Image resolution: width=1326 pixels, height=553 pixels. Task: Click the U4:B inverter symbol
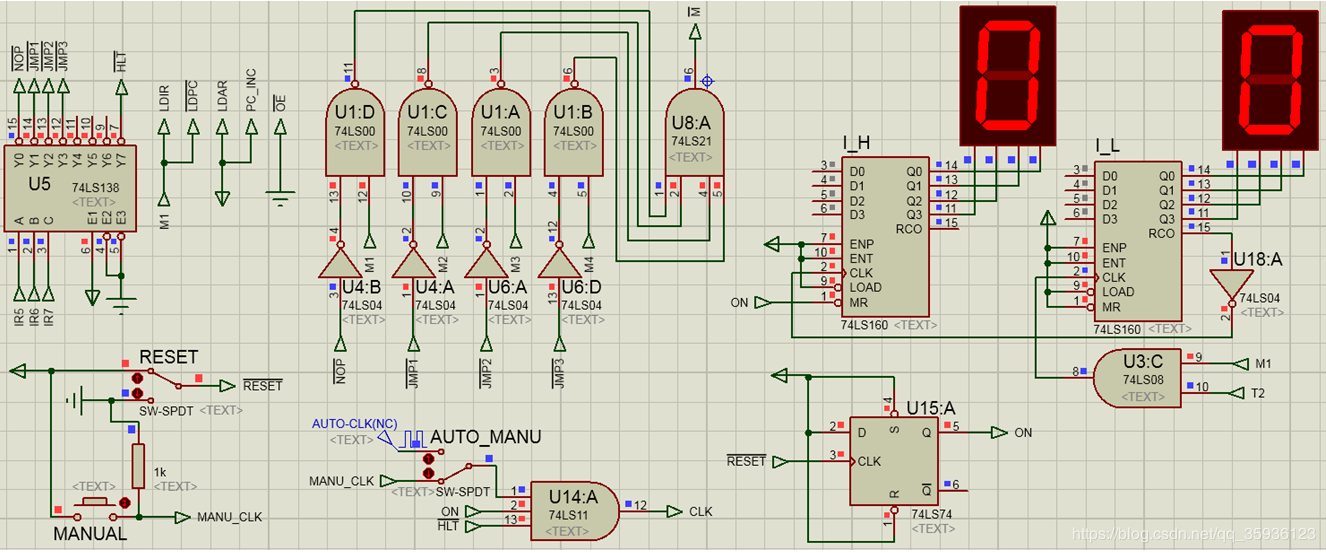340,263
